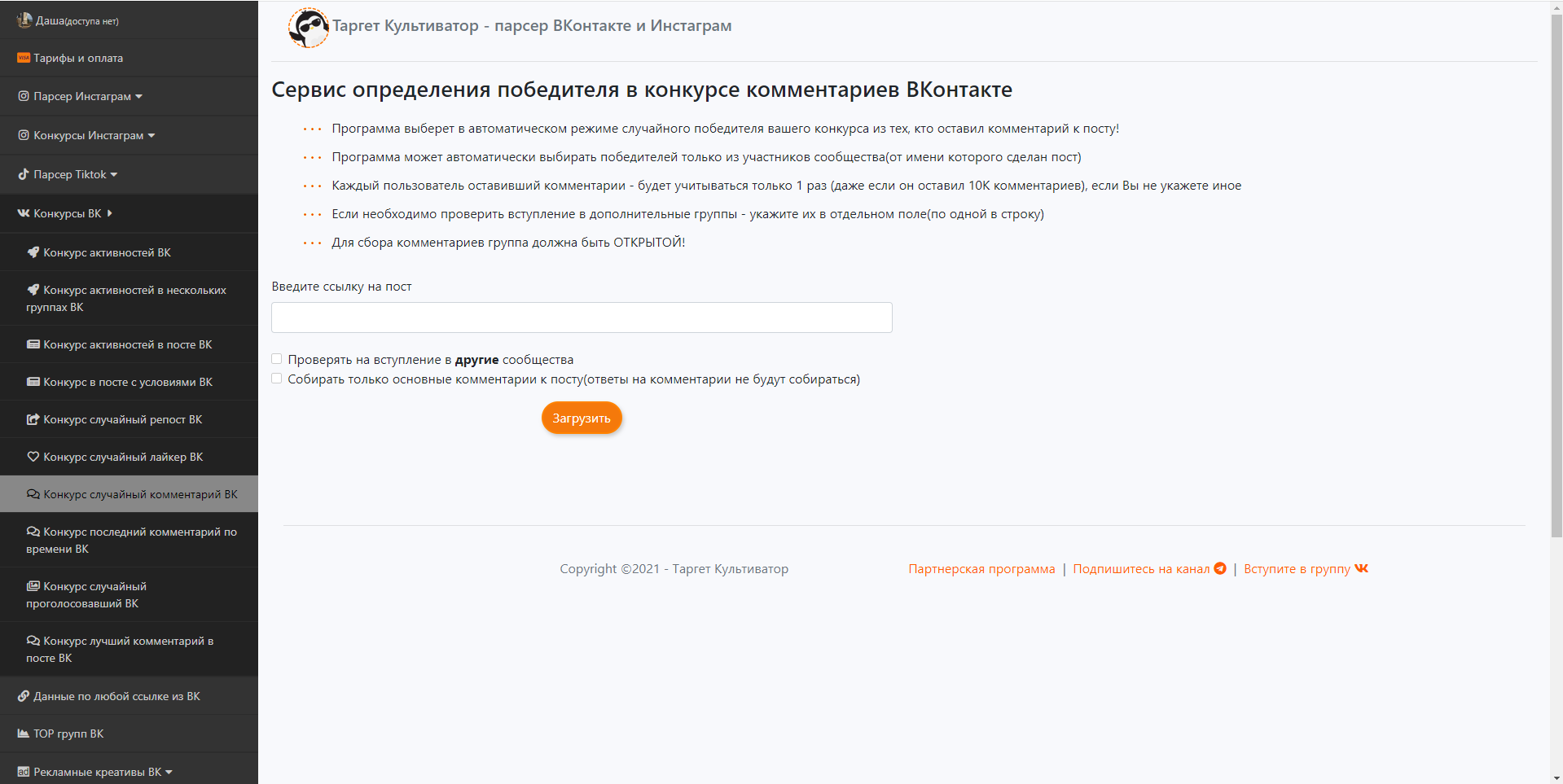Select Конкурс случайный репост ВК

pyautogui.click(x=129, y=419)
